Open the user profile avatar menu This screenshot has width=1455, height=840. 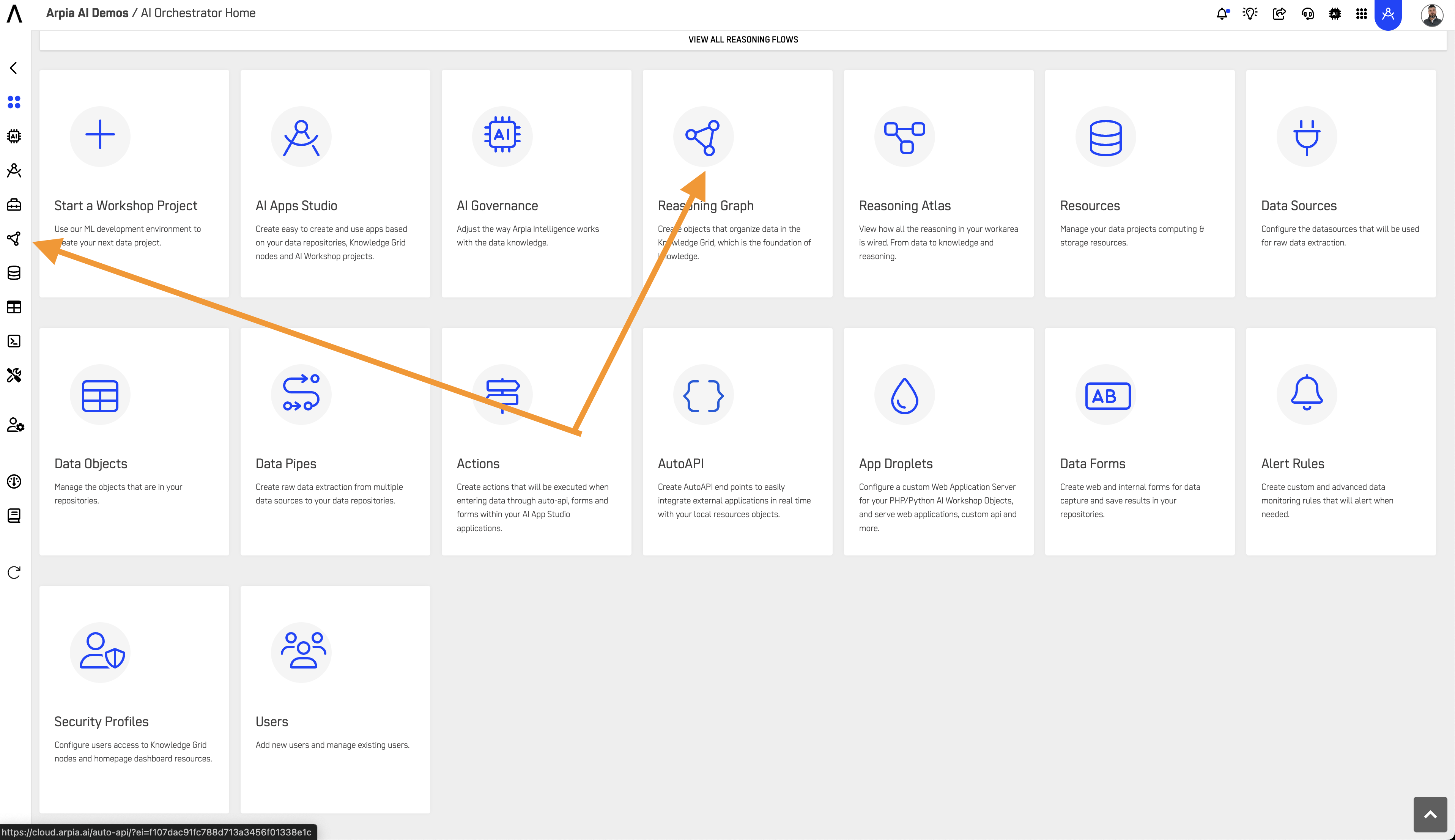[1431, 14]
